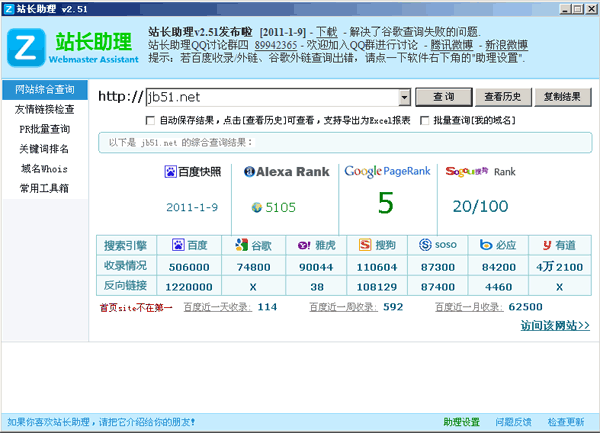This screenshot has width=600, height=433.
Task: Click Sogou rank value 20/100
Action: [481, 207]
